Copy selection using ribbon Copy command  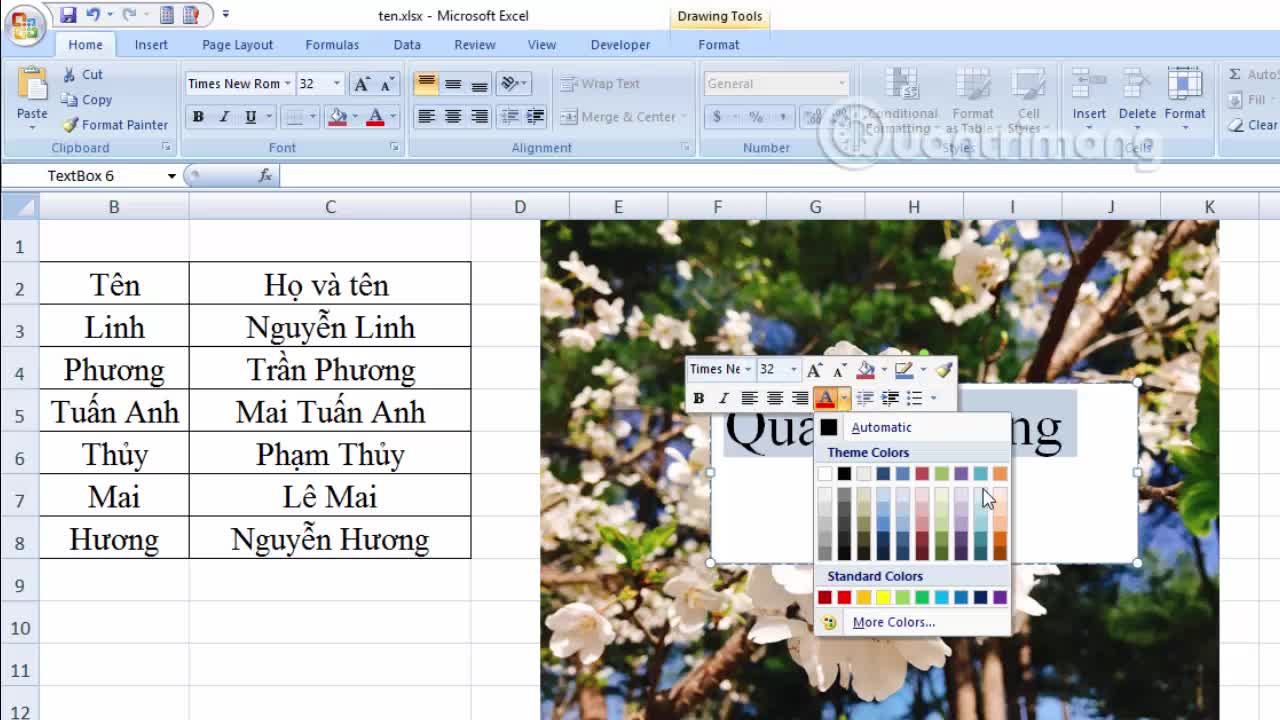coord(86,99)
